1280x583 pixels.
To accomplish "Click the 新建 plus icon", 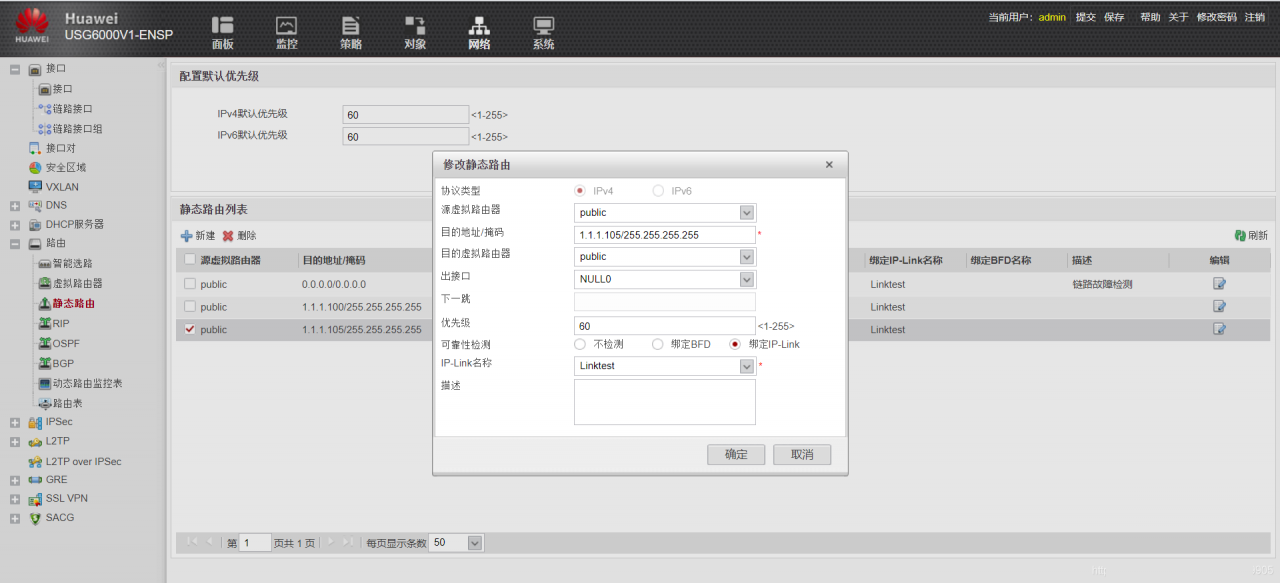I will pyautogui.click(x=186, y=236).
